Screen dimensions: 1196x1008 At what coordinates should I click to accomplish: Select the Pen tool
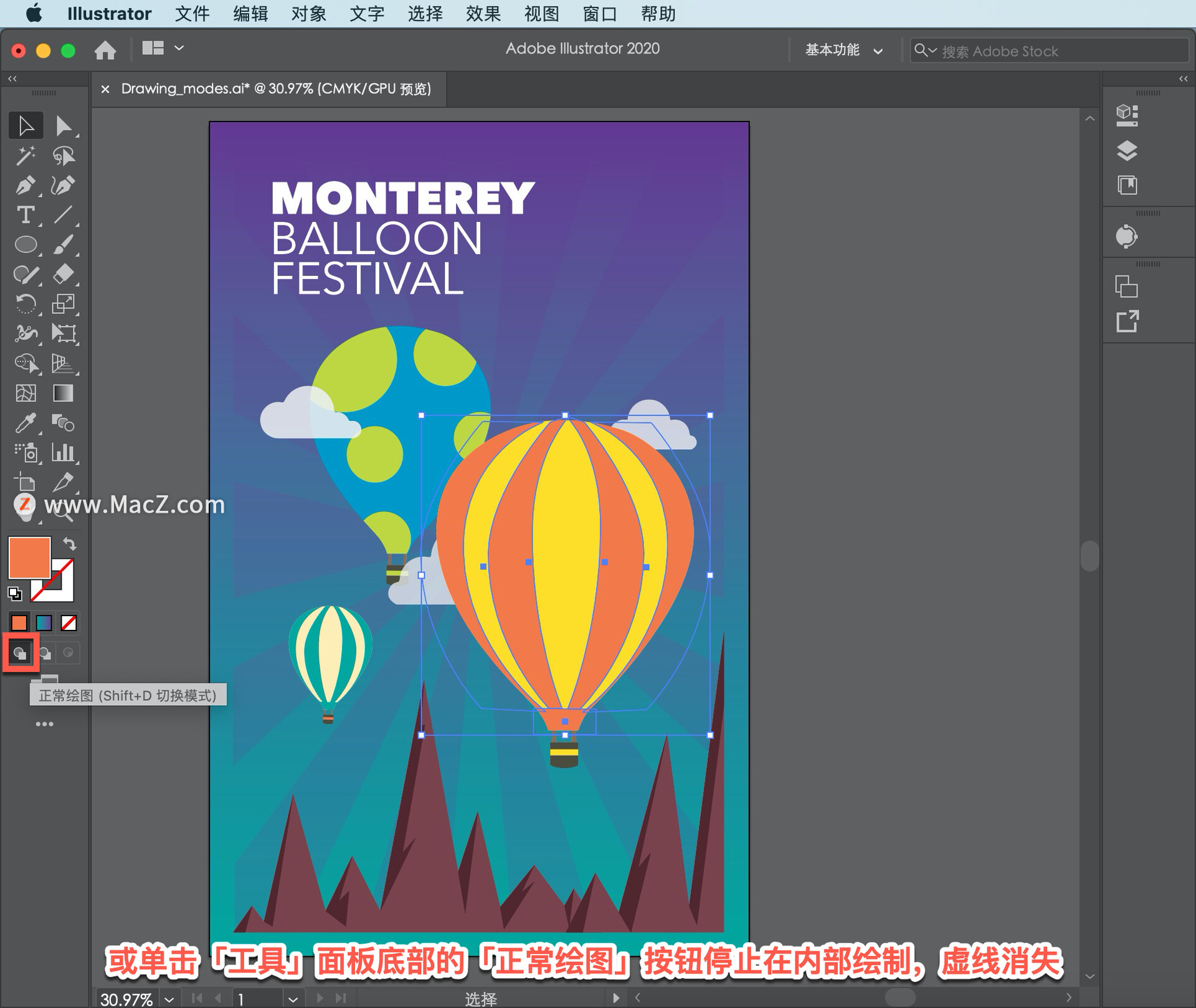pyautogui.click(x=25, y=185)
